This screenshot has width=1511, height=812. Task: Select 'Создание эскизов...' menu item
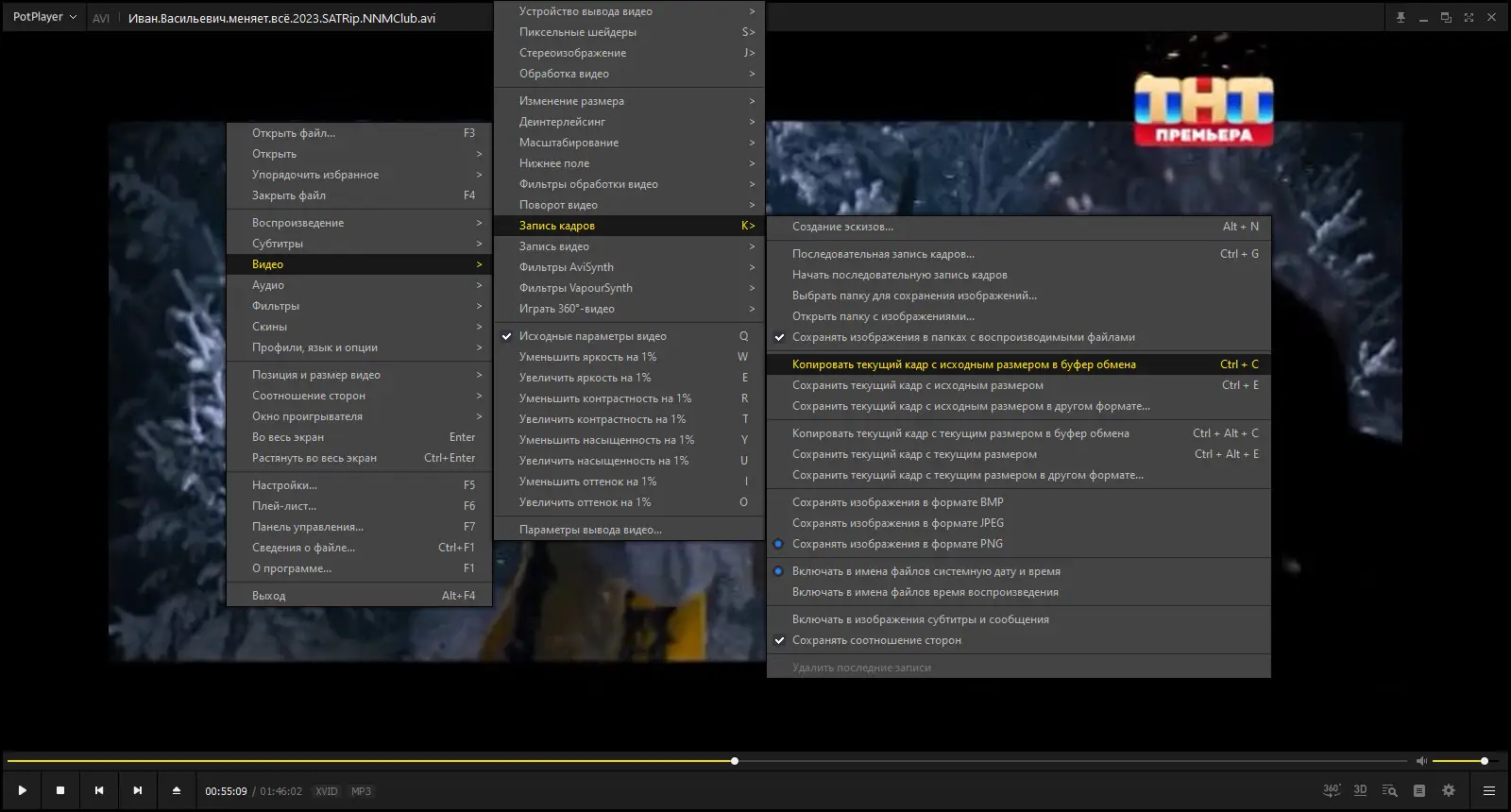coord(842,227)
